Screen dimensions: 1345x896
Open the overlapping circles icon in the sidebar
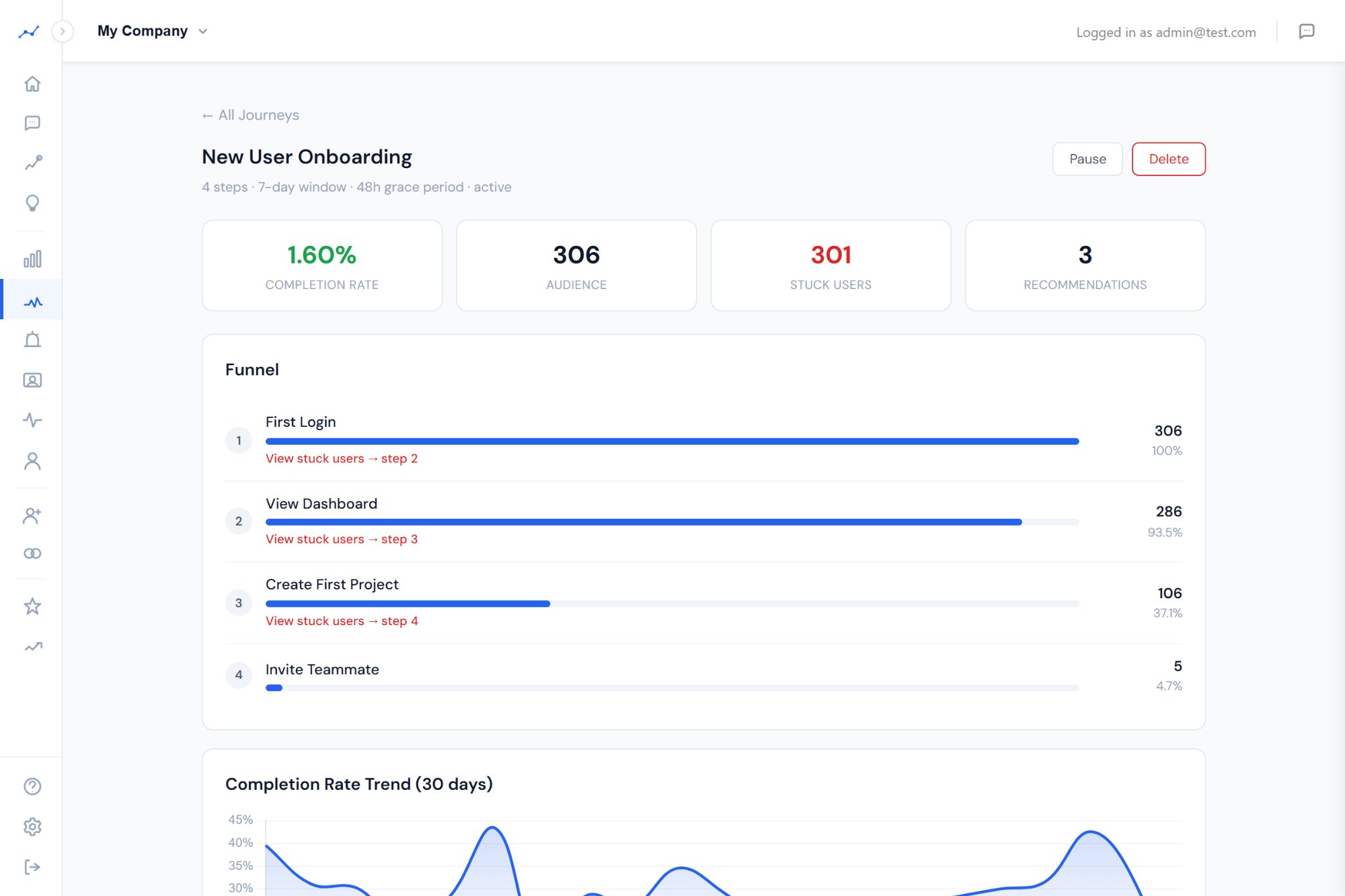pos(32,553)
